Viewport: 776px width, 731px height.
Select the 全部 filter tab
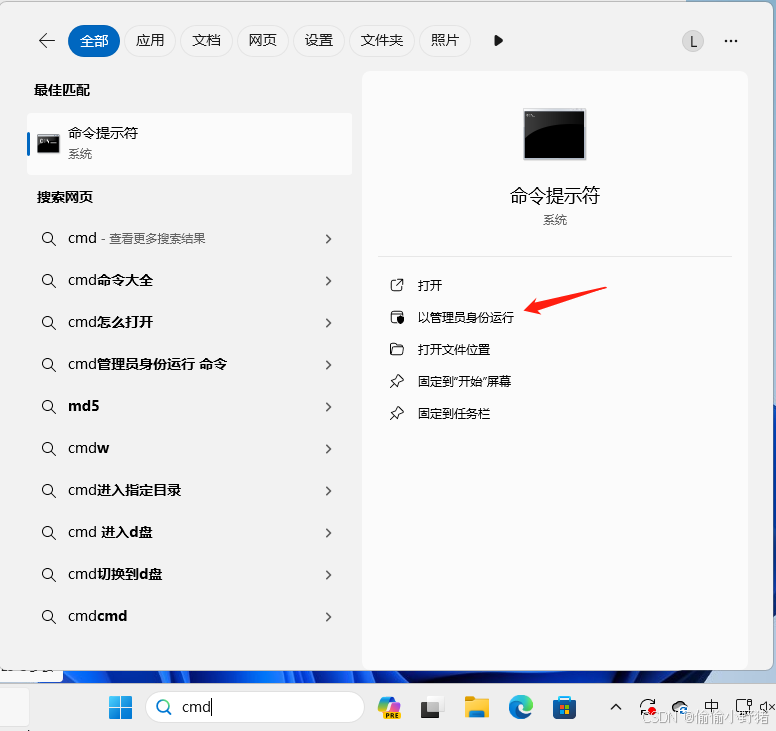click(94, 41)
